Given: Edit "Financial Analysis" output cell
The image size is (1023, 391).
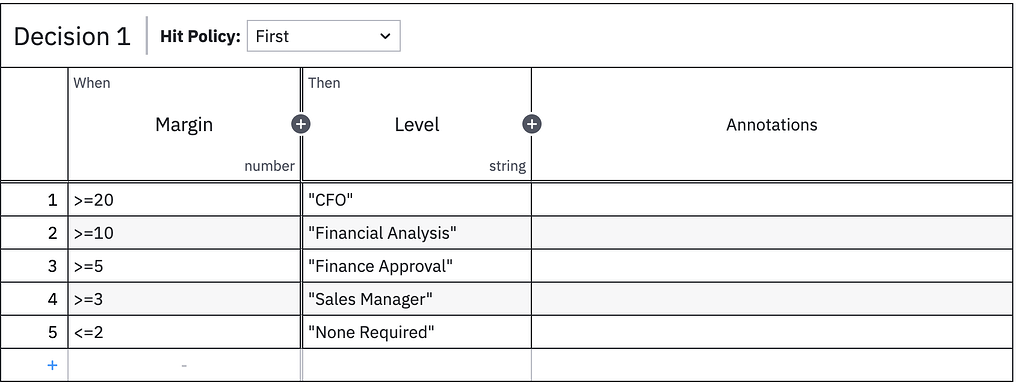Looking at the screenshot, I should point(417,233).
